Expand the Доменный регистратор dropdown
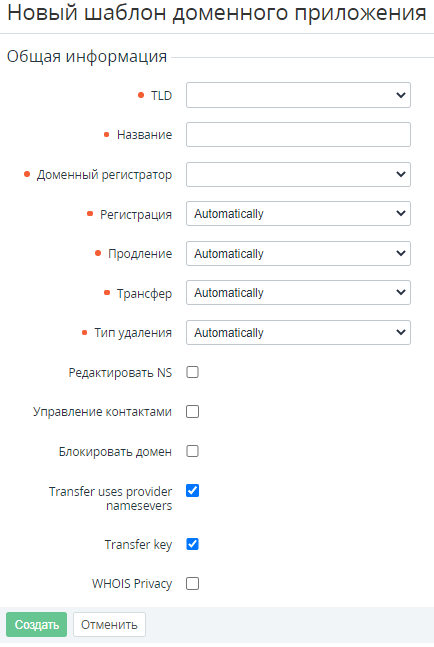 [298, 174]
